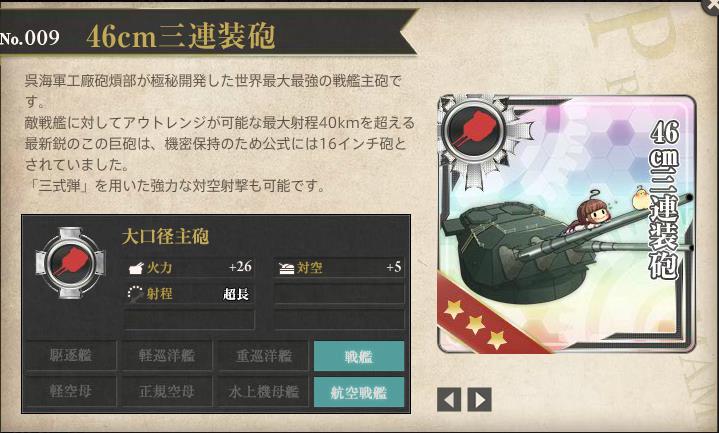Screen dimensions: 719x433
Task: Click the large caliber gun icon in stats panel
Action: coord(70,262)
